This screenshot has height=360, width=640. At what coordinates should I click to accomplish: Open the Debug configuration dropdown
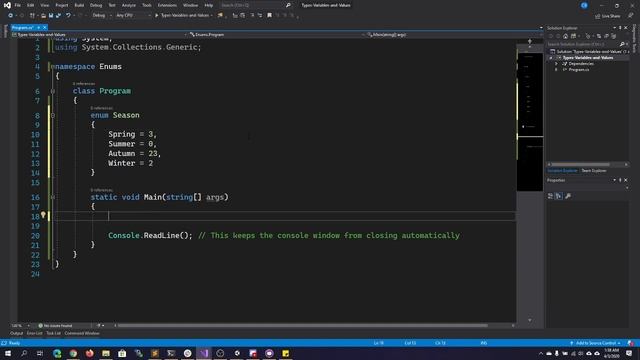[102, 16]
